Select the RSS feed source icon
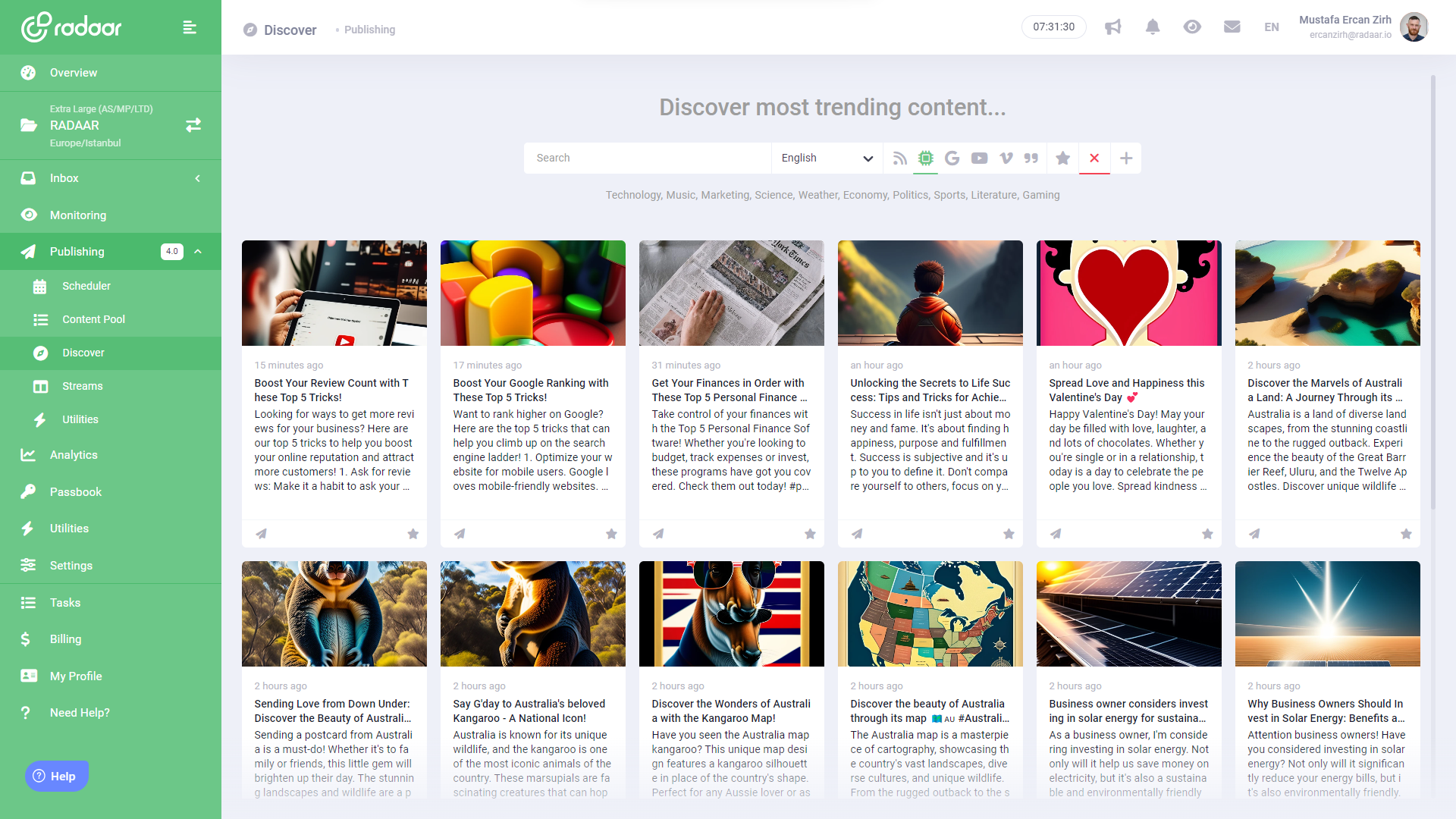 (899, 158)
